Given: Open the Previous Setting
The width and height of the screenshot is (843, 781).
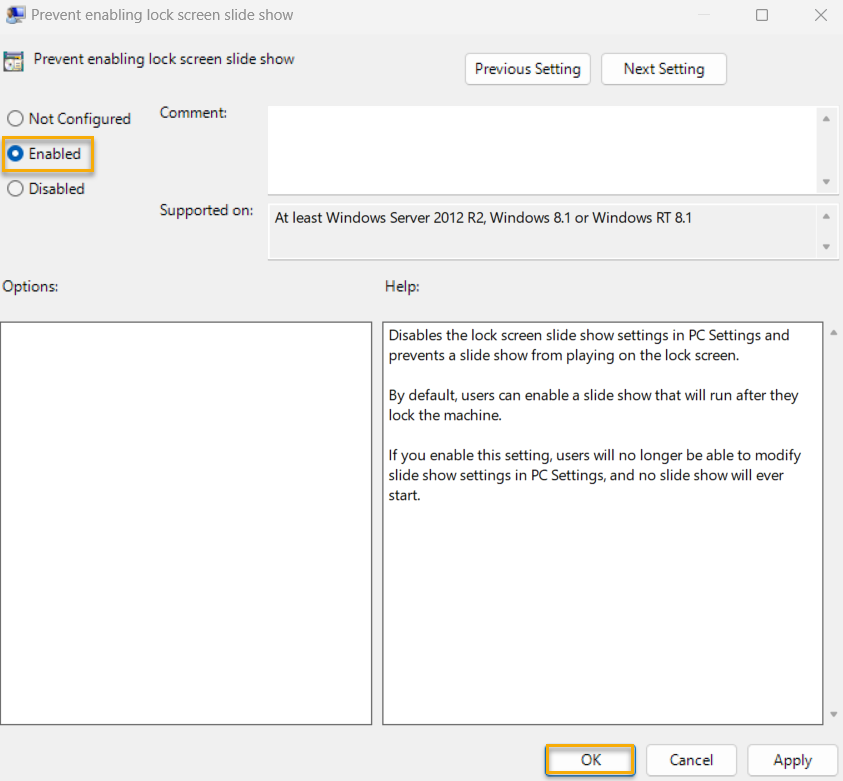Looking at the screenshot, I should click(527, 69).
